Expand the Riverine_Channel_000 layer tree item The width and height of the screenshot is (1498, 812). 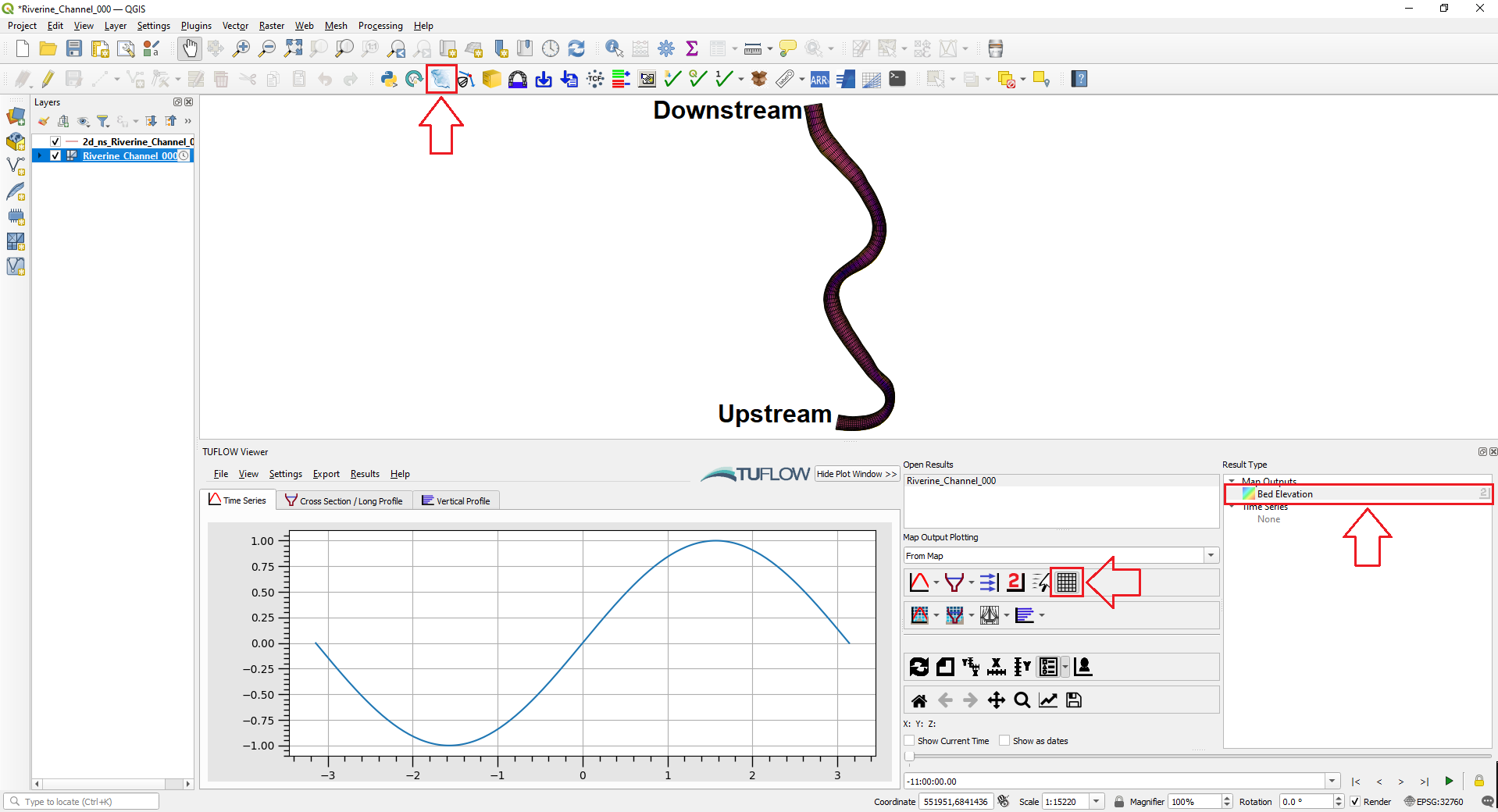click(39, 155)
